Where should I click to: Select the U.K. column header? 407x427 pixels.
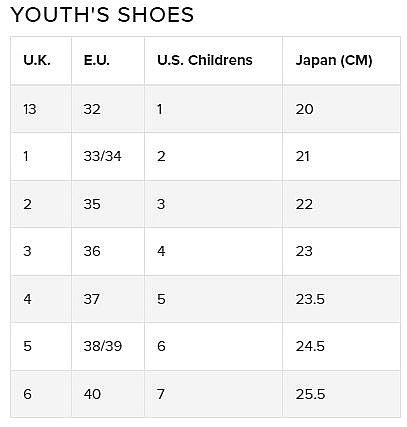(x=41, y=60)
